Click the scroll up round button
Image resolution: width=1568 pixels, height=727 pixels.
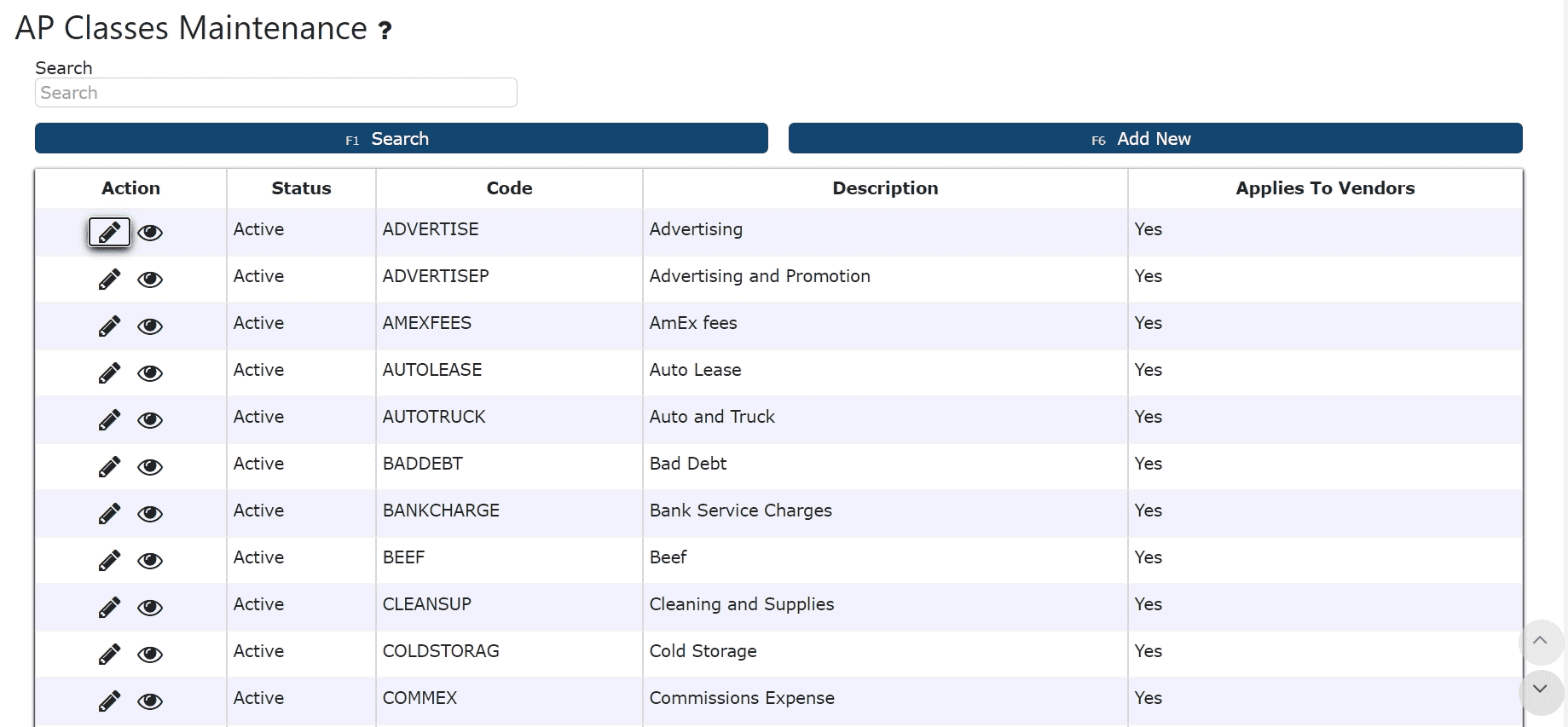click(x=1540, y=641)
